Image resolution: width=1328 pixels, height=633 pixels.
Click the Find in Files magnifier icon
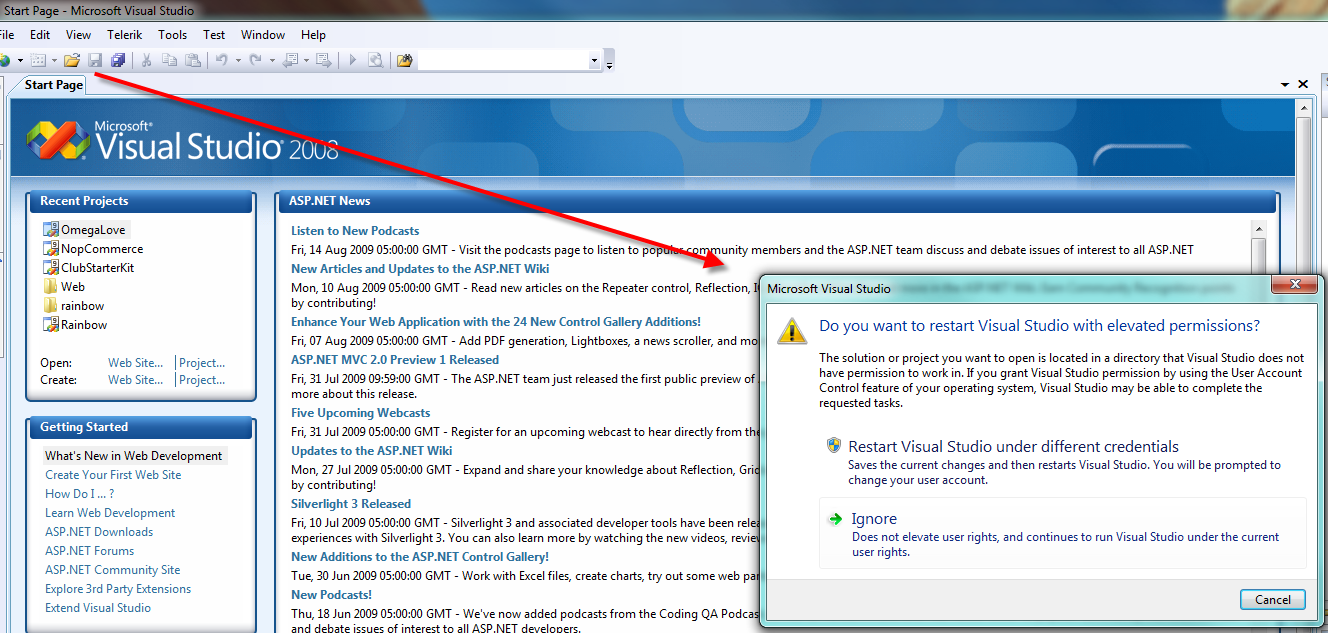[375, 60]
